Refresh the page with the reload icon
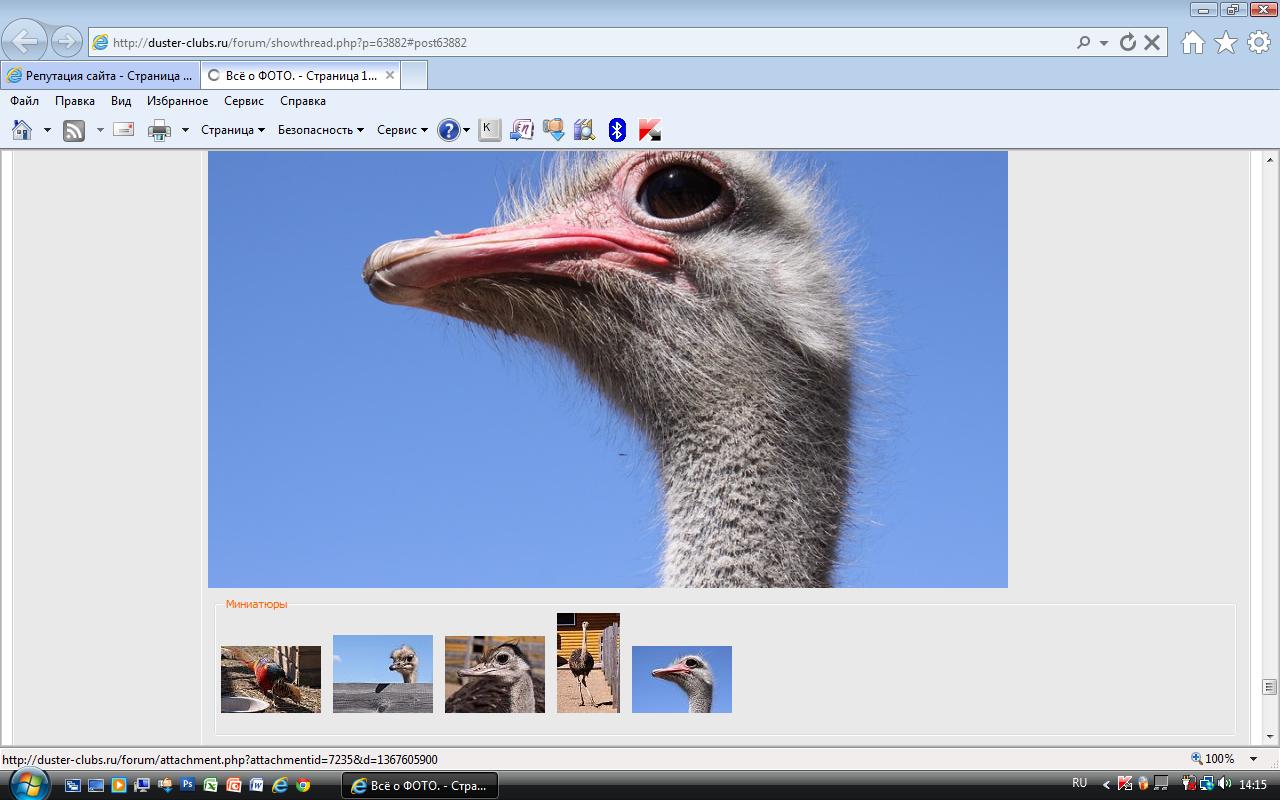Image resolution: width=1280 pixels, height=800 pixels. (x=1128, y=42)
